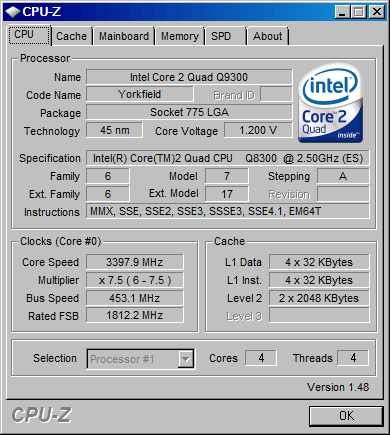
Task: Click the Core Speed value field
Action: (135, 262)
